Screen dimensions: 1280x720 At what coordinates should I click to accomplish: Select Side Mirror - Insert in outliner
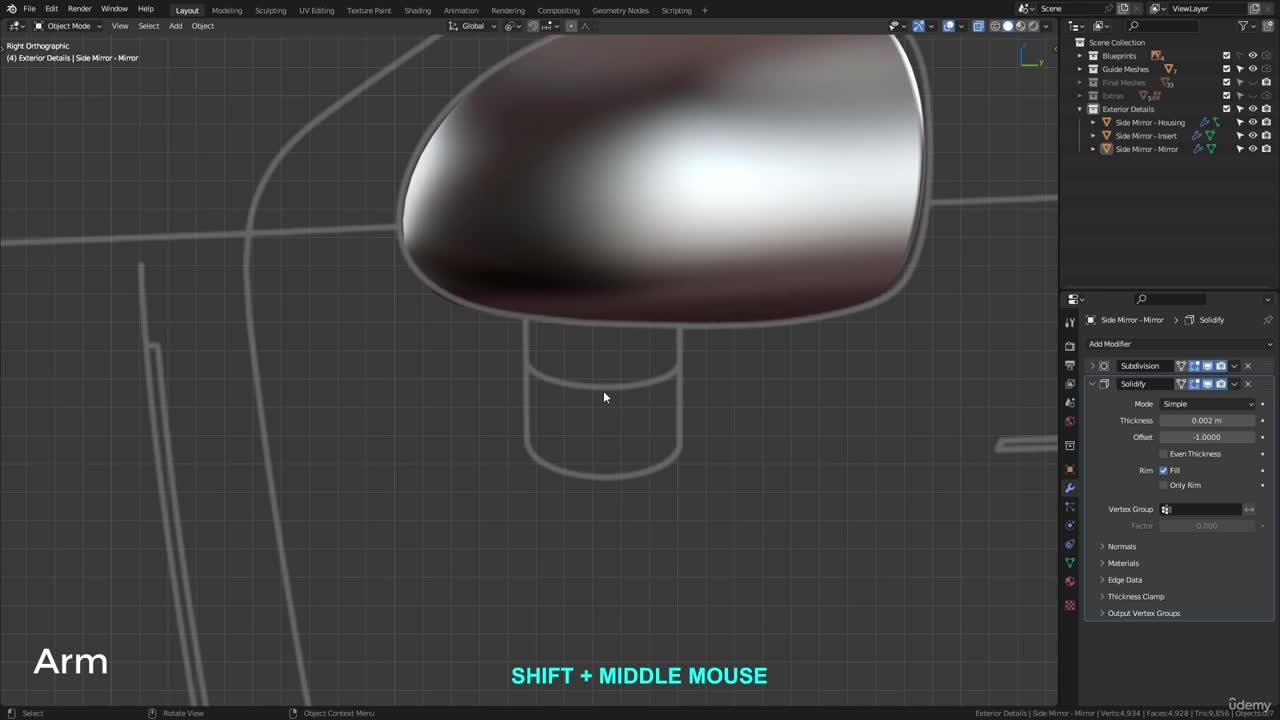(1146, 136)
